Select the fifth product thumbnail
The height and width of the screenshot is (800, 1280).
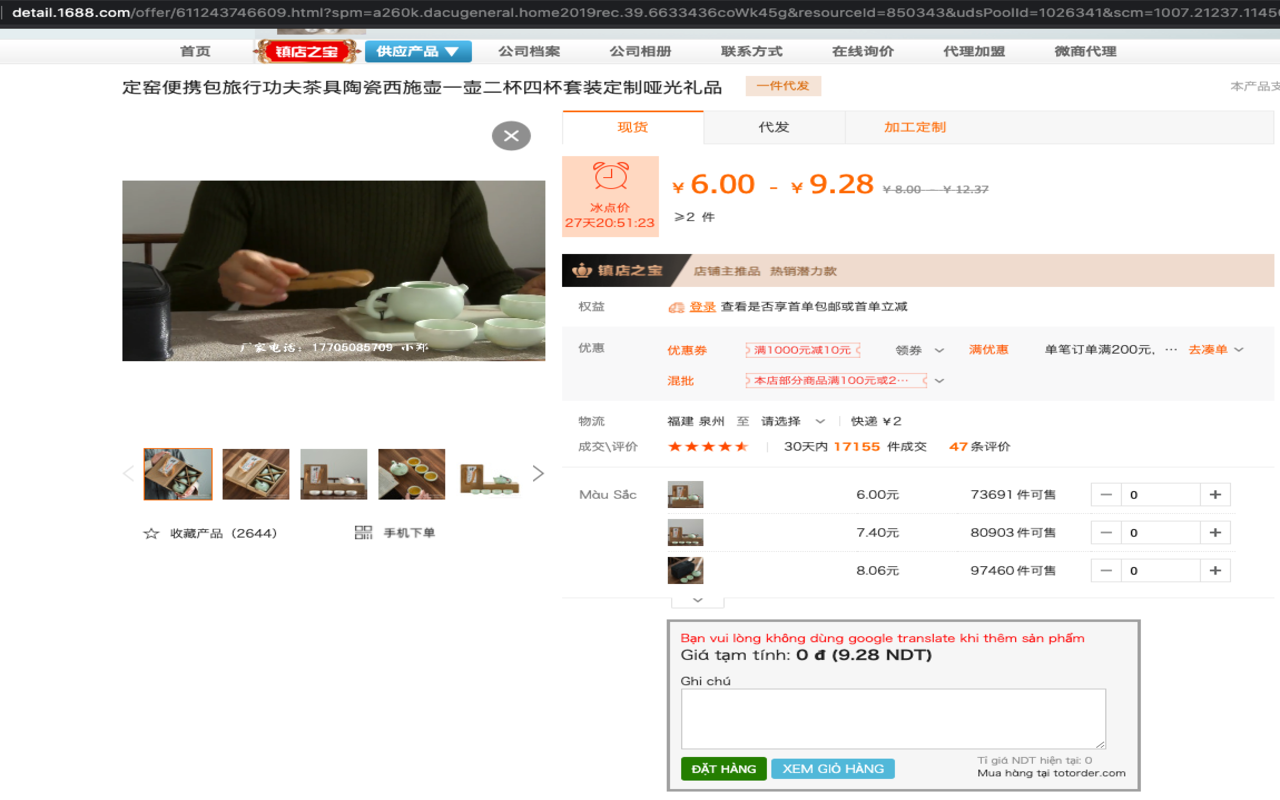[x=490, y=474]
